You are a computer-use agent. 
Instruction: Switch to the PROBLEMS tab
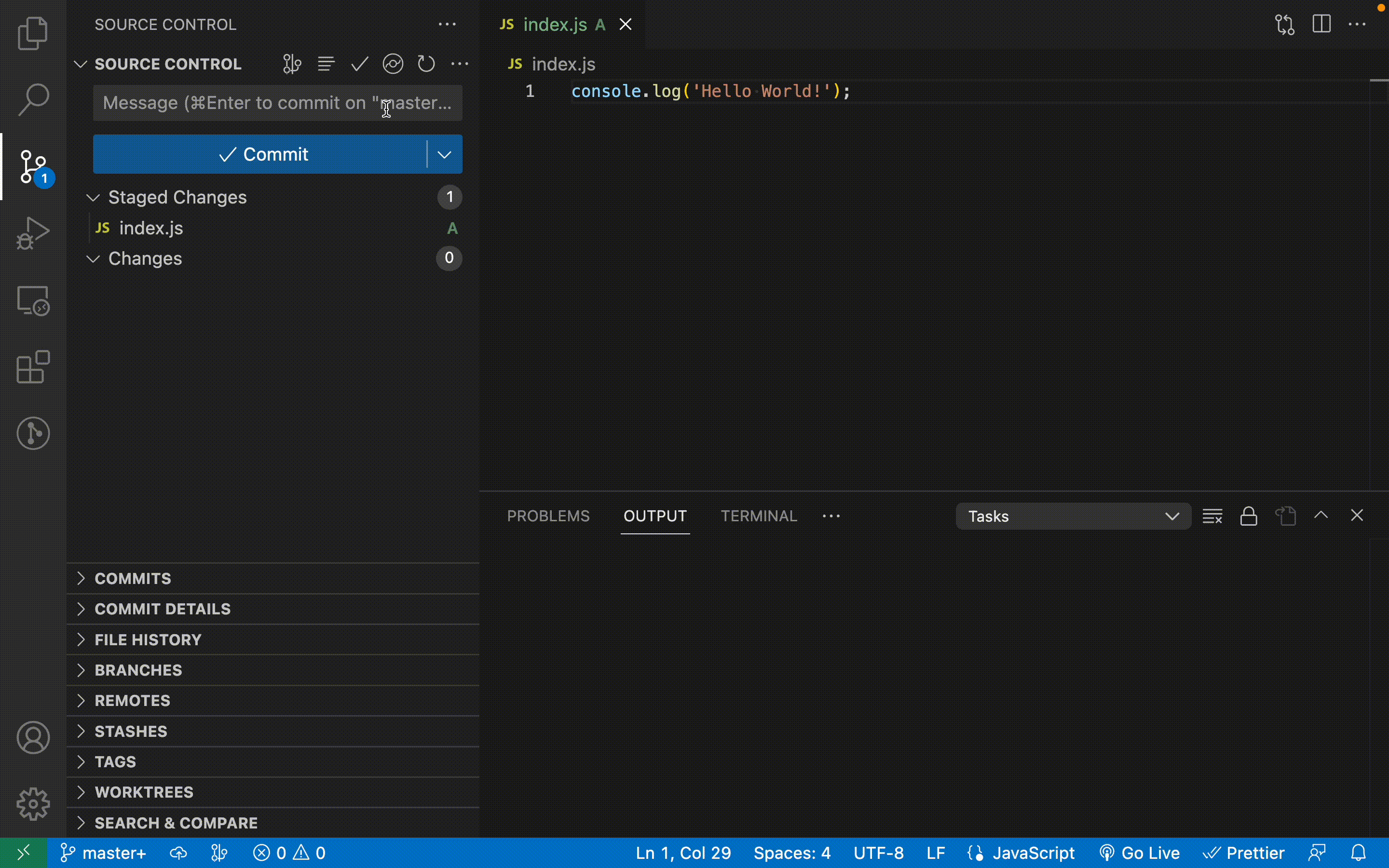[x=548, y=516]
